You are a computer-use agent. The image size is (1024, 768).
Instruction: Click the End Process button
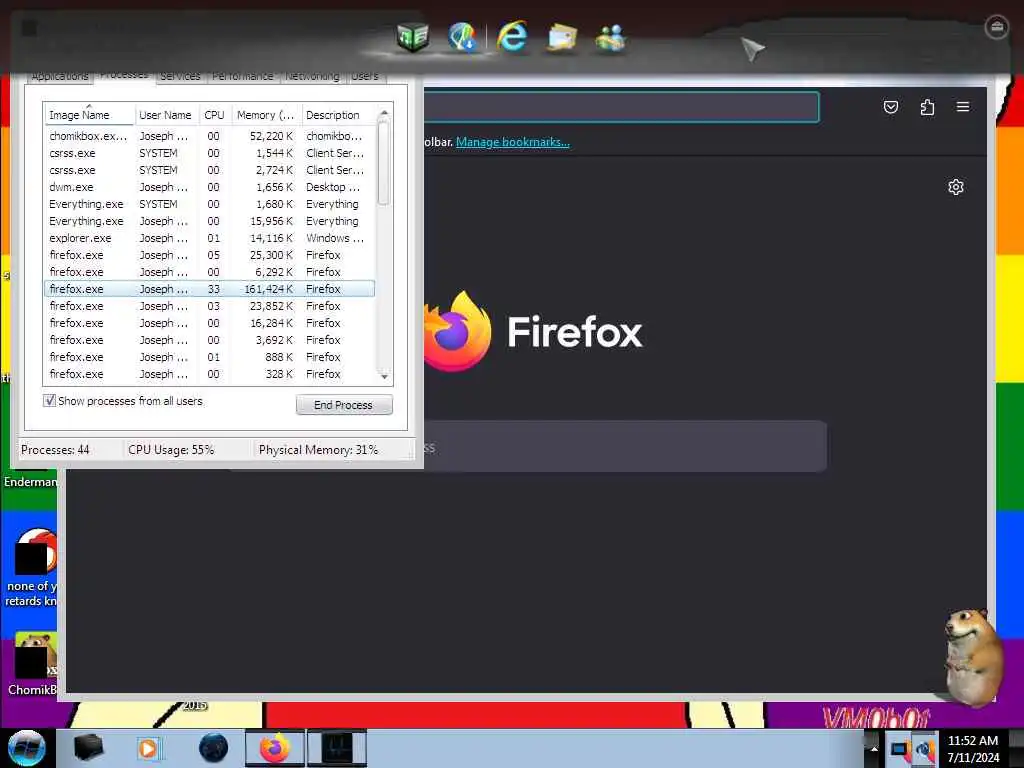[344, 405]
